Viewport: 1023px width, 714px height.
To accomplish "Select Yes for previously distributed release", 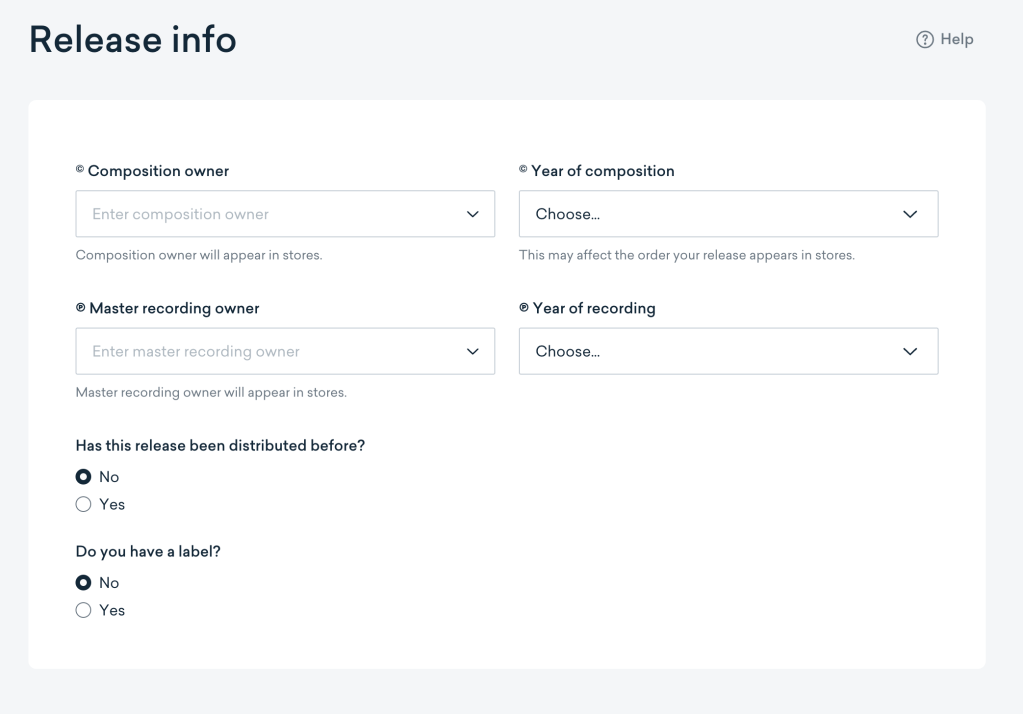I will 84,505.
